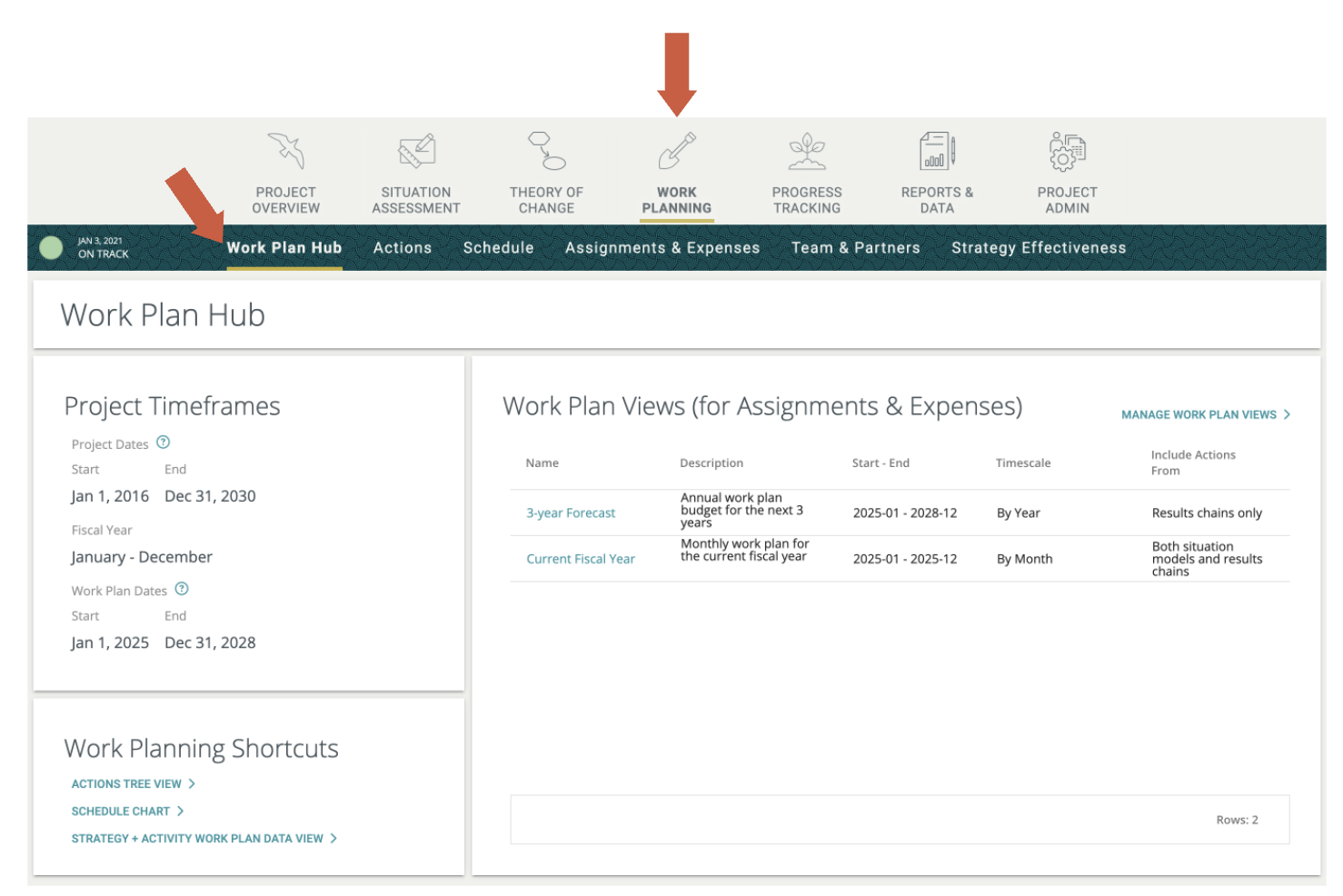Click the Work Planning shovel icon
Viewport: 1343px width, 896px height.
click(676, 151)
